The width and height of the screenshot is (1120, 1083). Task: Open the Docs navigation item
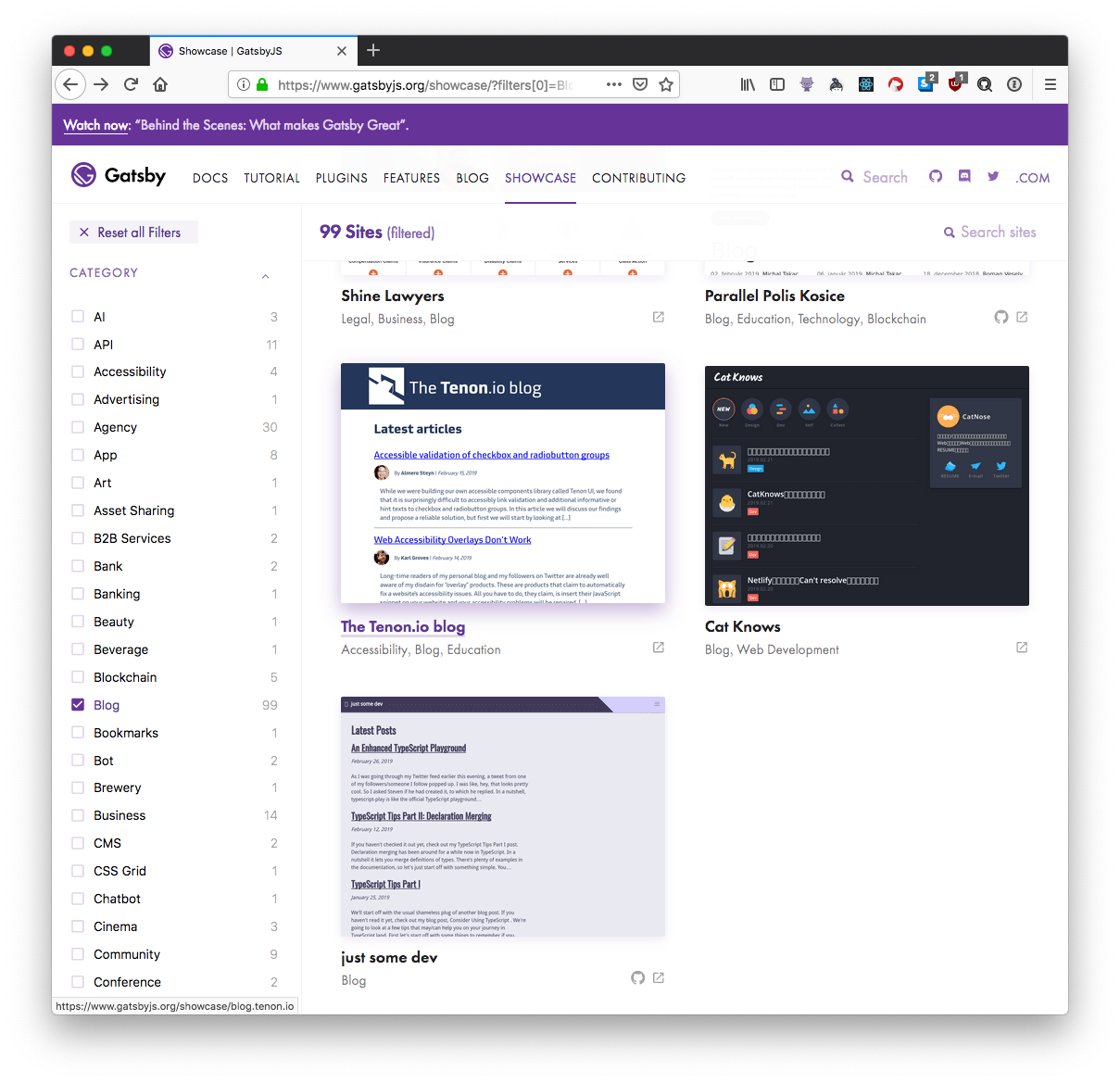pyautogui.click(x=210, y=178)
